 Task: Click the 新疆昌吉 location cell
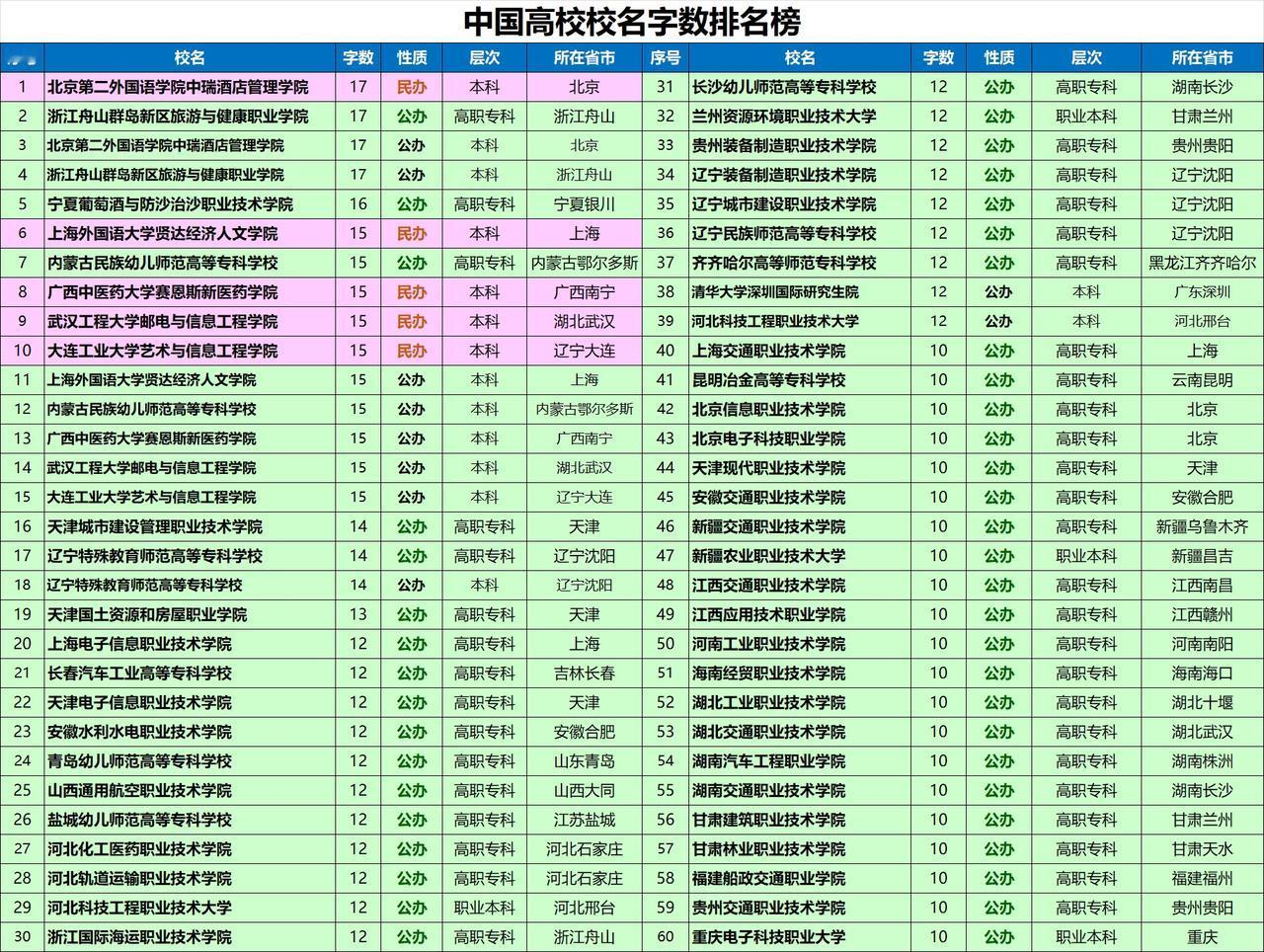(x=1202, y=556)
